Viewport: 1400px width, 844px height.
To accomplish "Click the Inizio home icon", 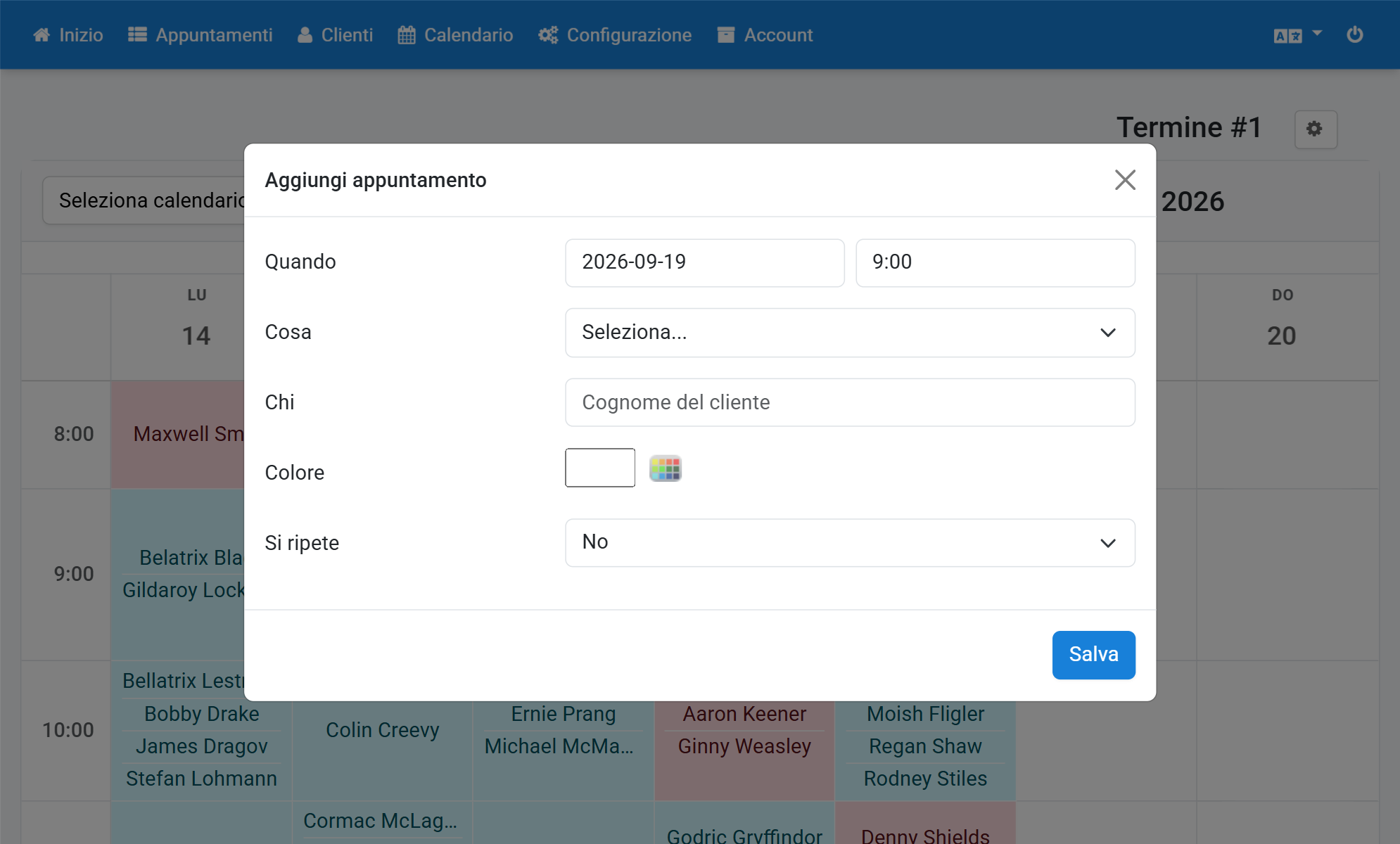I will coord(42,35).
